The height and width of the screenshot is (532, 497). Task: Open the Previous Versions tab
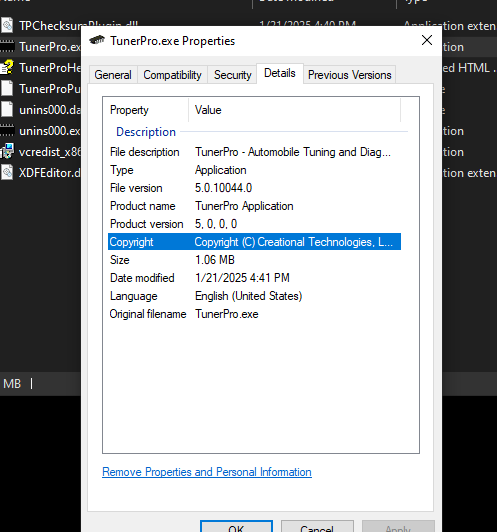coord(350,75)
